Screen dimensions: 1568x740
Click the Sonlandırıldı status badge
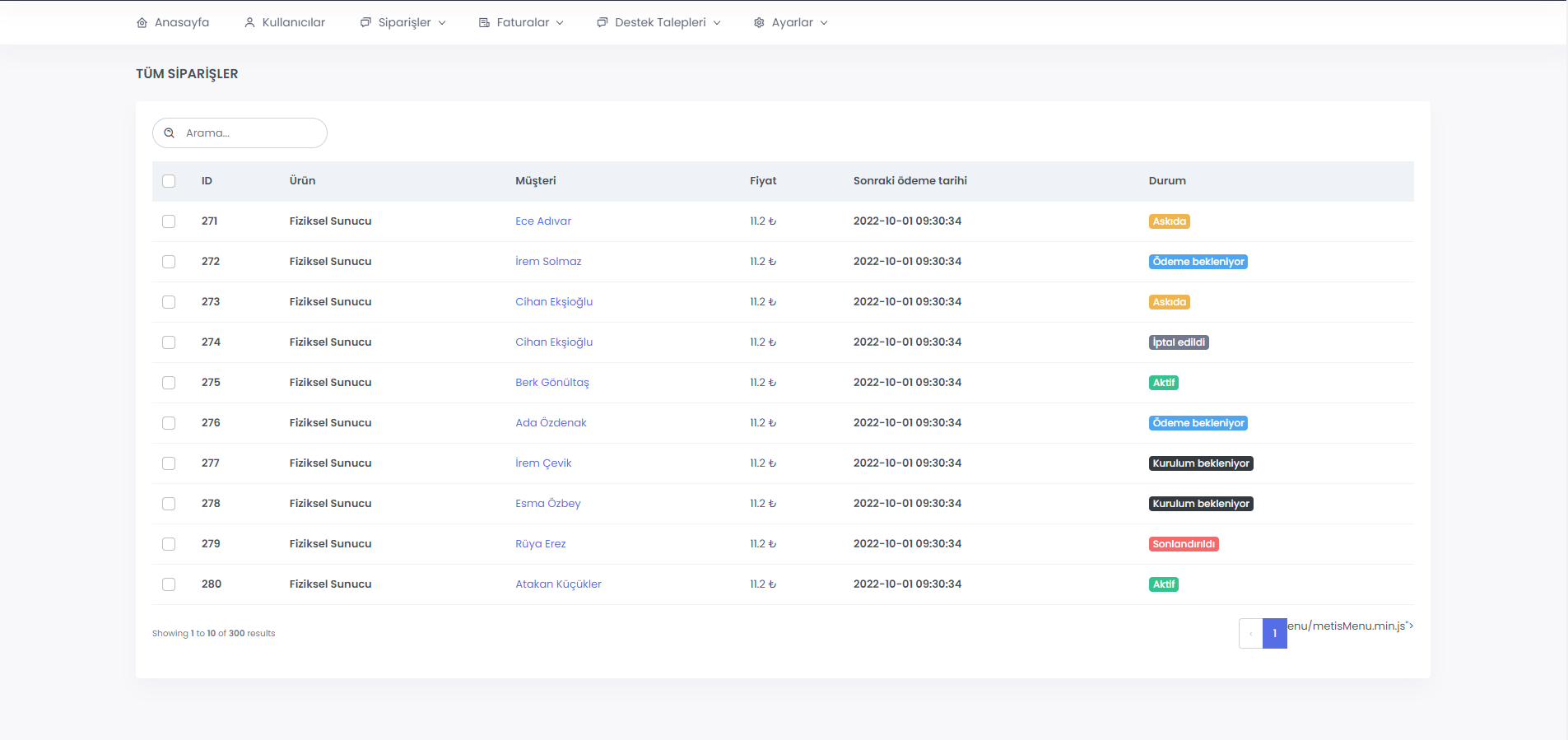pos(1184,544)
